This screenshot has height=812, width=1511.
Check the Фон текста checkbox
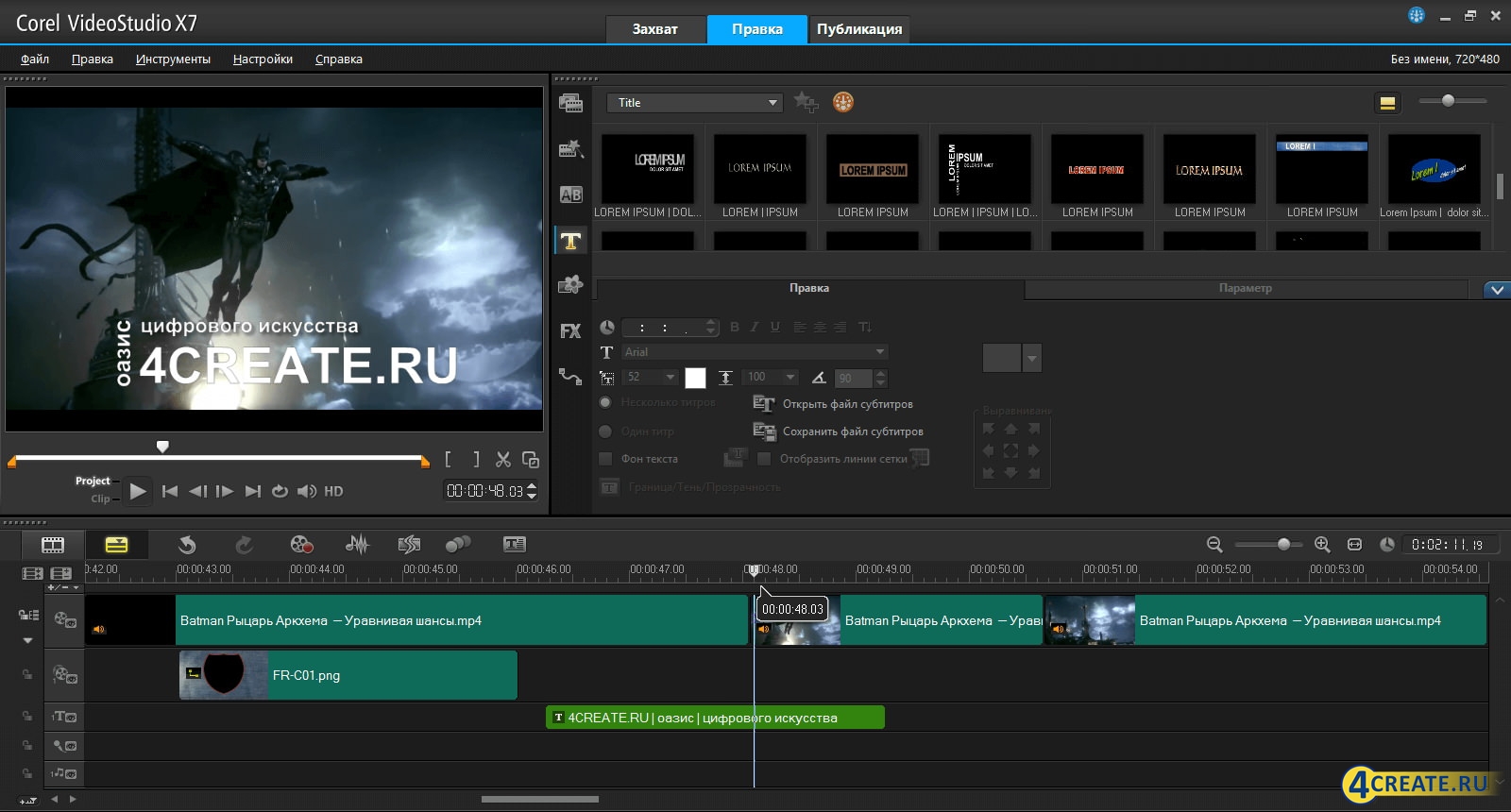[605, 459]
